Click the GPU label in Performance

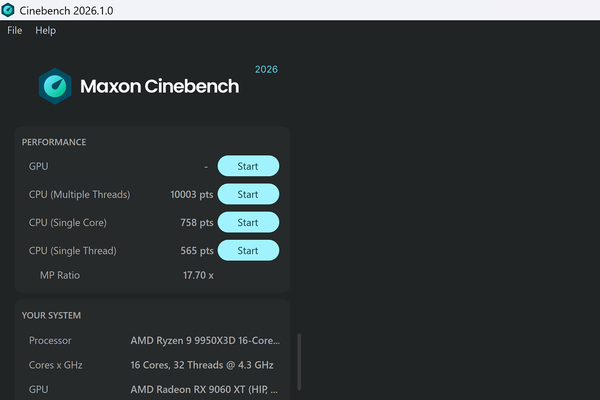point(39,167)
